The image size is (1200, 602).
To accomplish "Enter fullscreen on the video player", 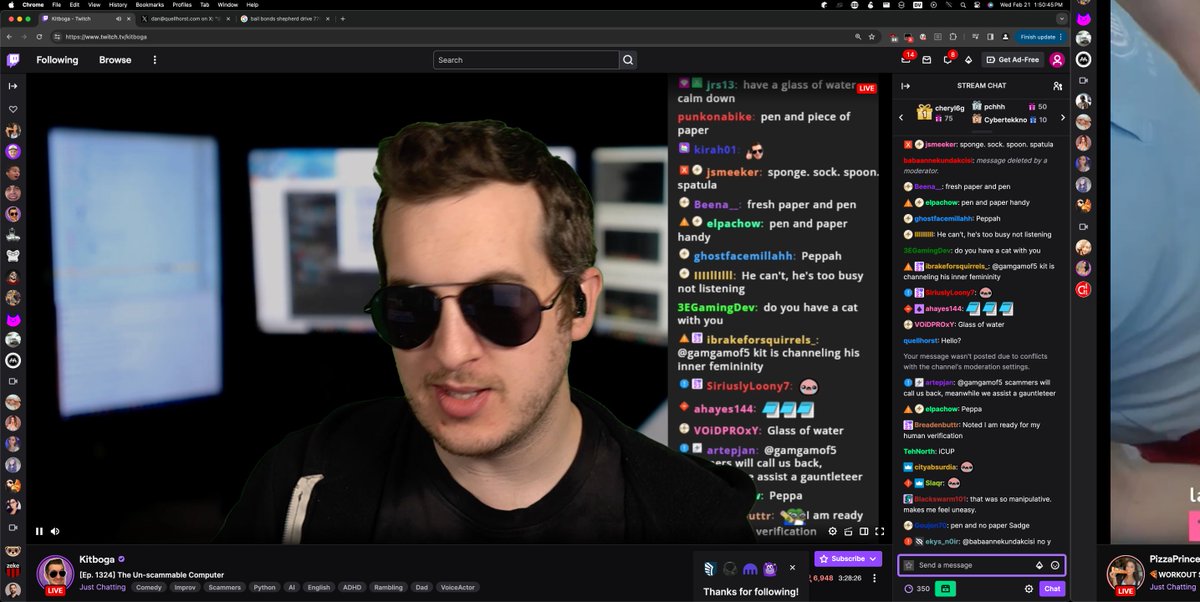I will click(880, 531).
